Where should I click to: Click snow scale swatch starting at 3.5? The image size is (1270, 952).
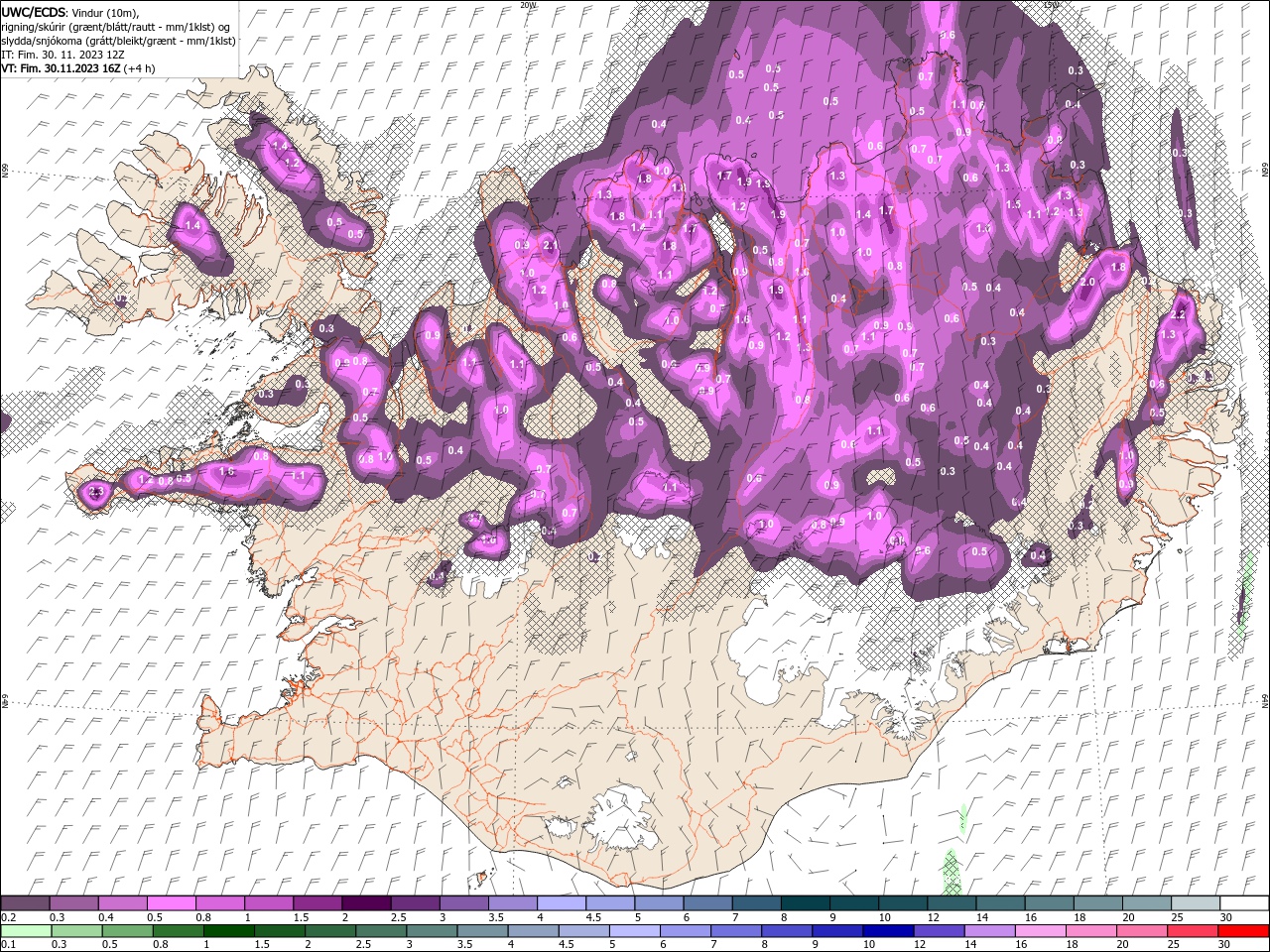[512, 903]
